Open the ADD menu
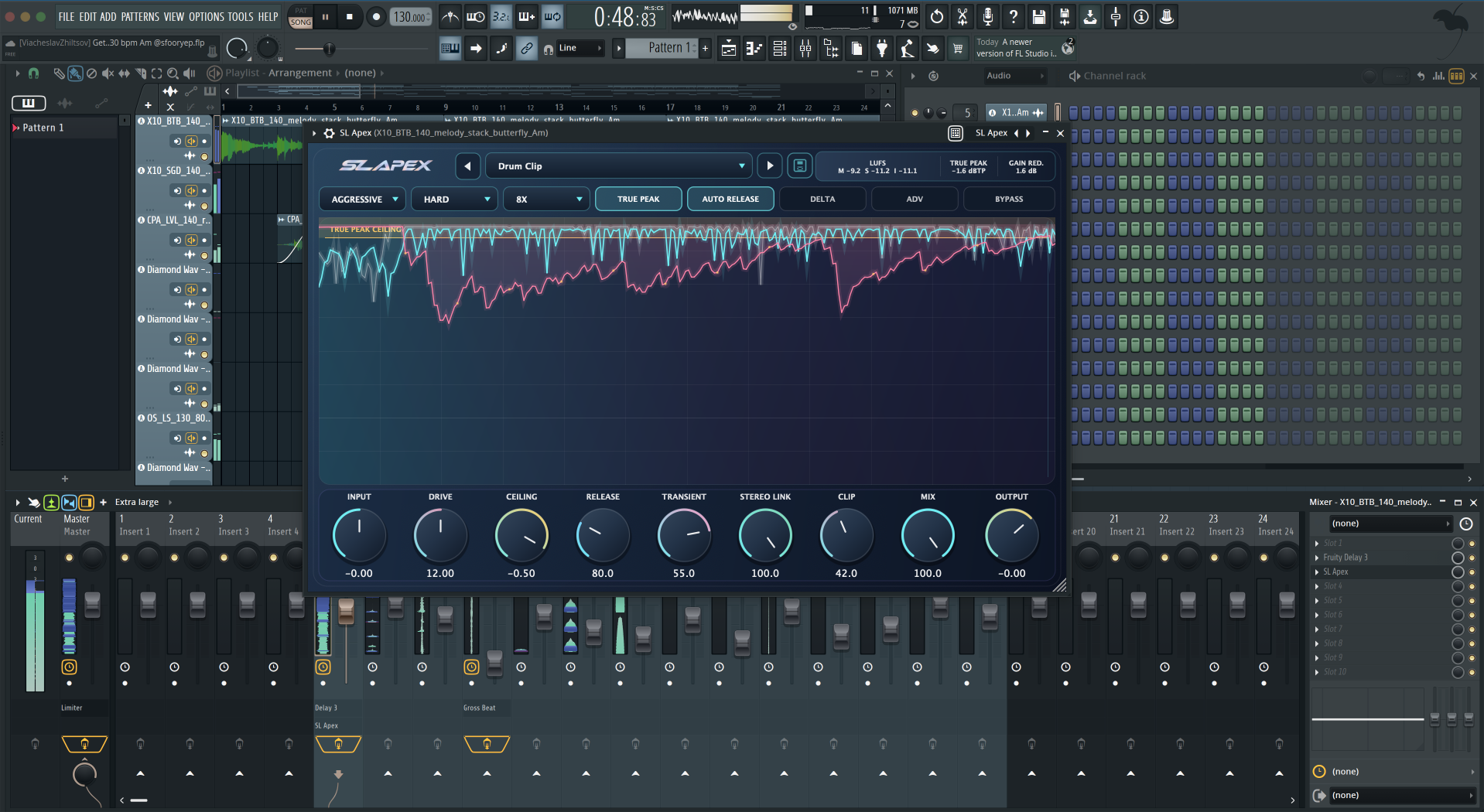This screenshot has height=812, width=1484. (x=108, y=16)
